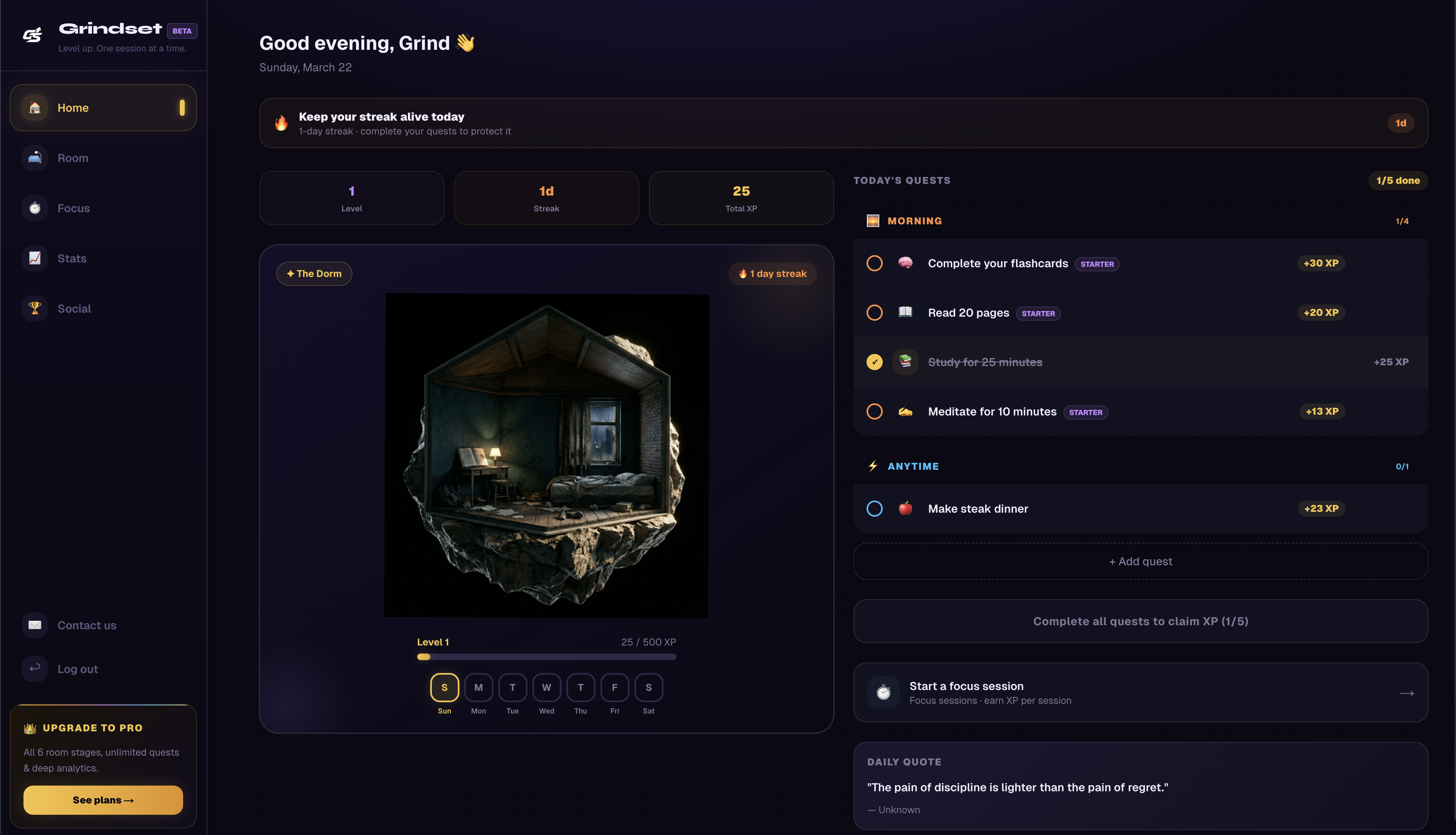This screenshot has height=835, width=1456.
Task: Click the Add quest button
Action: click(1140, 561)
